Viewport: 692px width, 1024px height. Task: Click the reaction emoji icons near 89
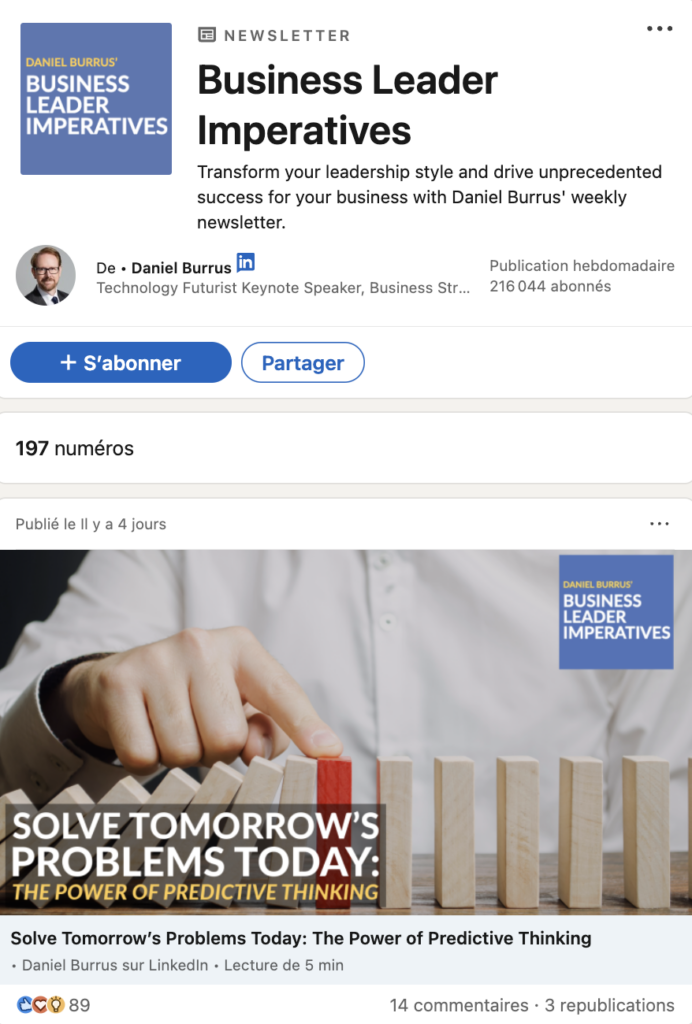[40, 1004]
